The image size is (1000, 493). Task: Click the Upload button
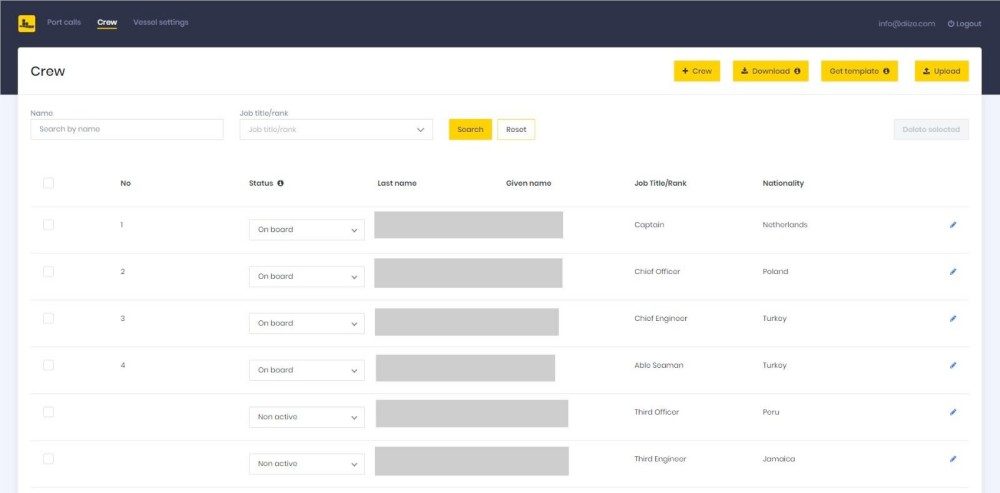pyautogui.click(x=941, y=71)
